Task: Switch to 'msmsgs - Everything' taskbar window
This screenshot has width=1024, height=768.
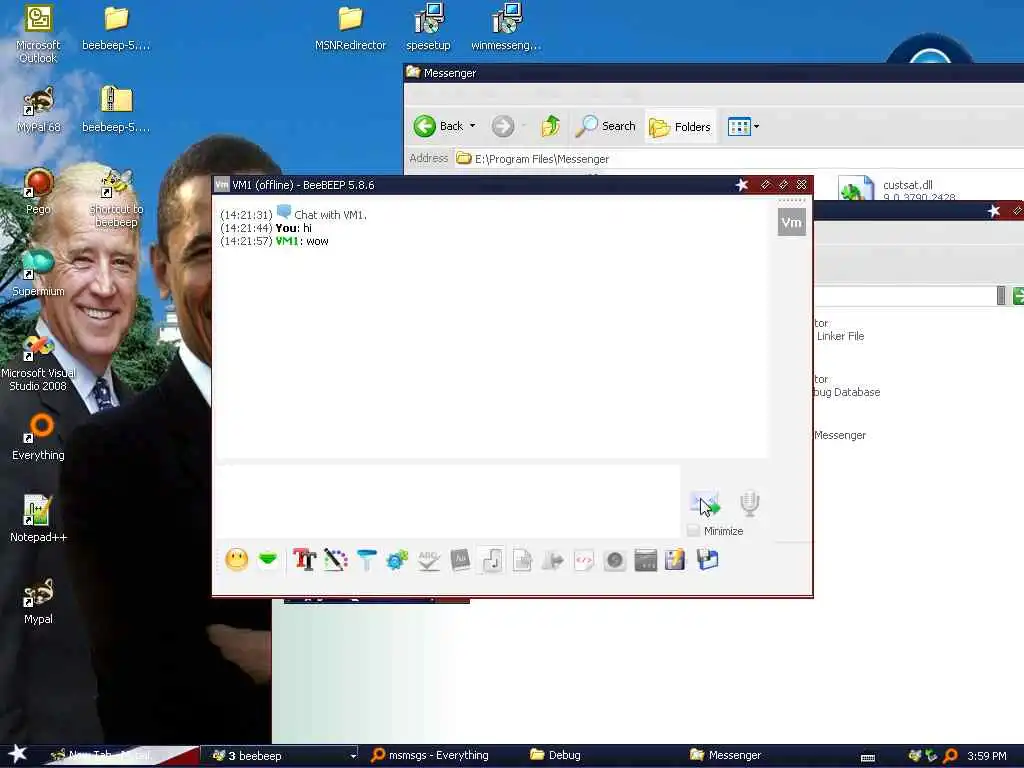Action: pos(430,755)
